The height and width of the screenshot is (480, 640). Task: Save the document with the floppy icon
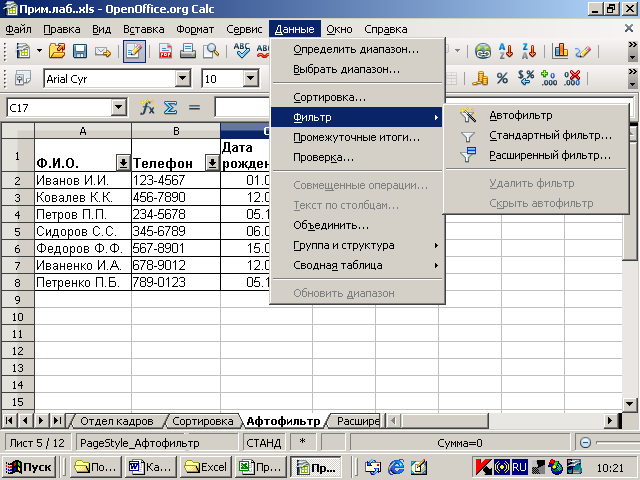[80, 51]
